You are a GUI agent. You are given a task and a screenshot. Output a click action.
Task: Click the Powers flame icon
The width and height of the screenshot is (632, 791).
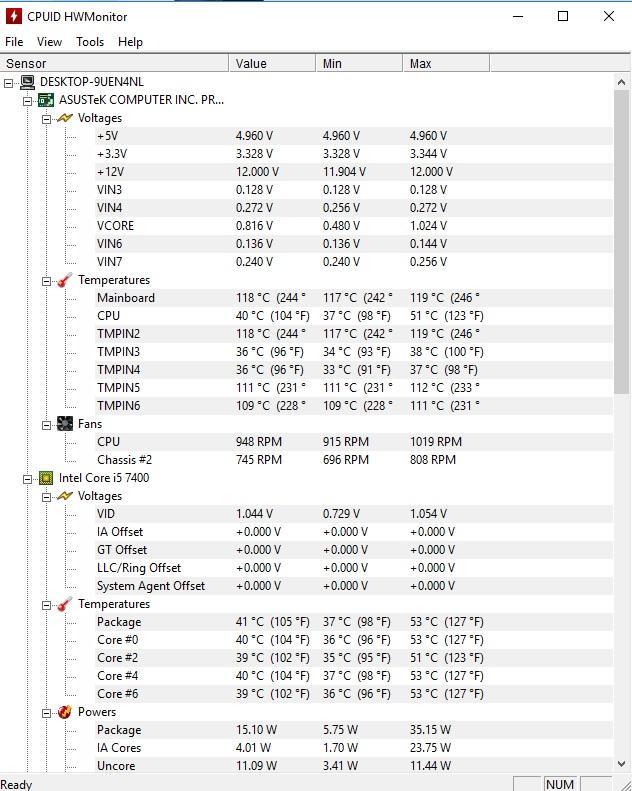pyautogui.click(x=65, y=712)
